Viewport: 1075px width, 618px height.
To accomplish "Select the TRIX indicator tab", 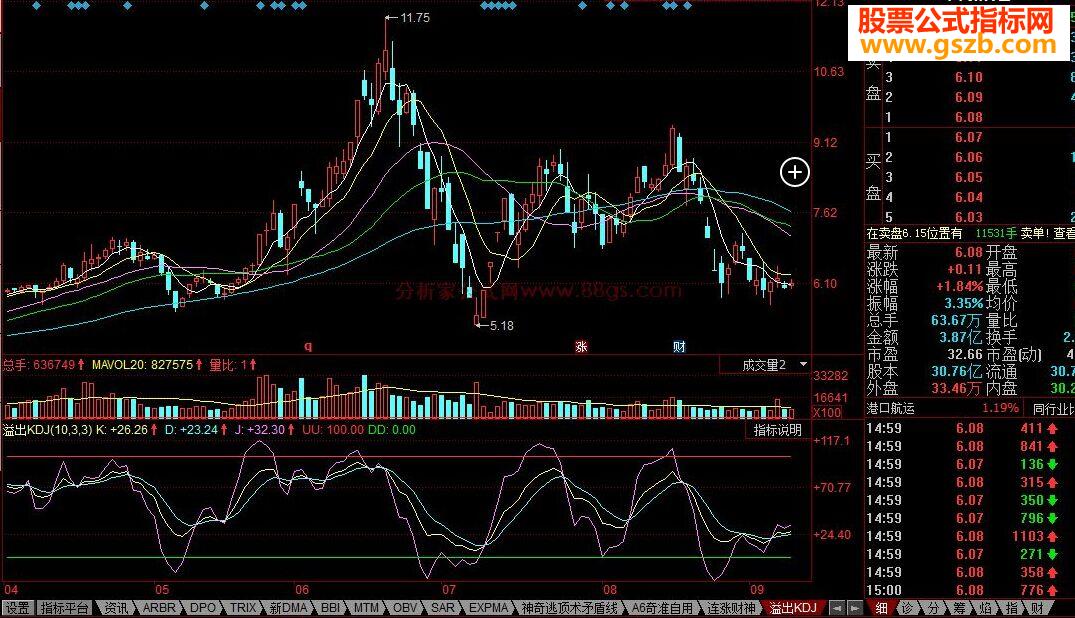I will (243, 608).
